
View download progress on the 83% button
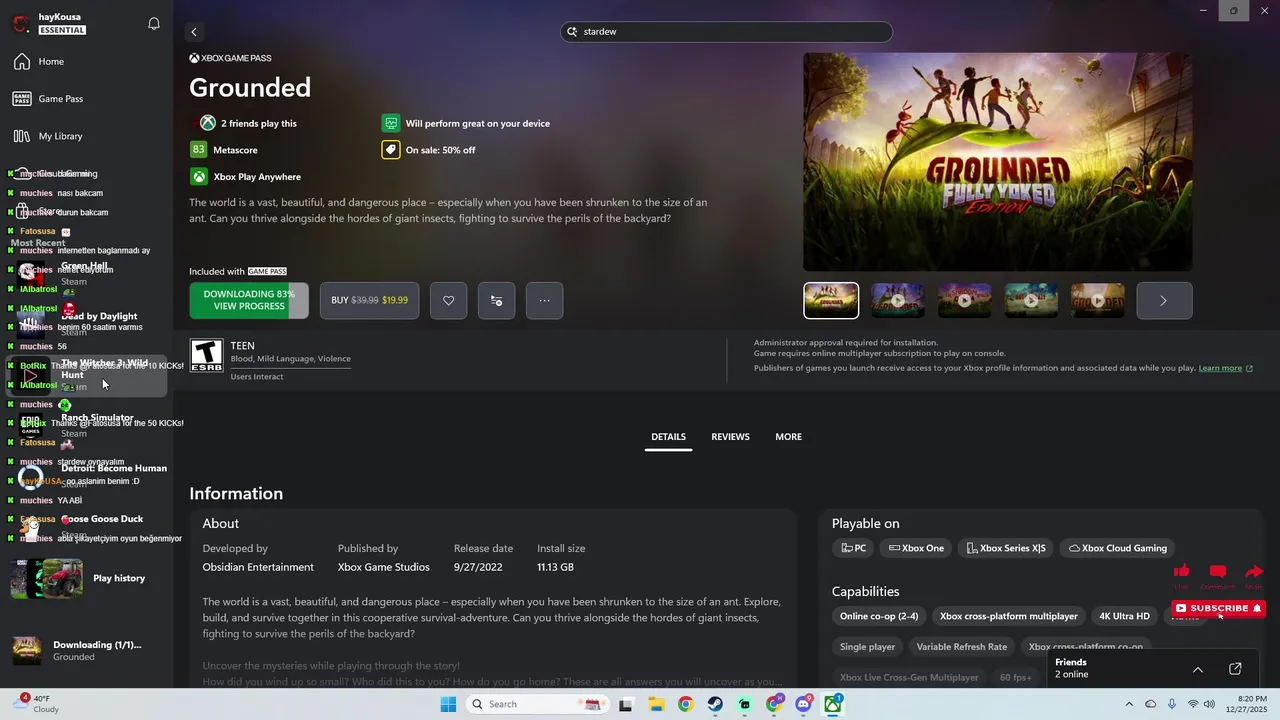click(x=249, y=301)
